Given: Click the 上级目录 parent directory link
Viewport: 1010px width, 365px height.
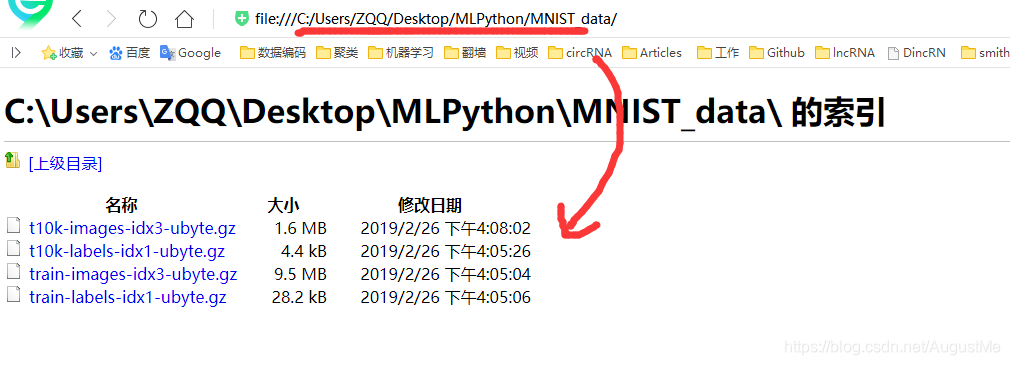Looking at the screenshot, I should pyautogui.click(x=66, y=164).
